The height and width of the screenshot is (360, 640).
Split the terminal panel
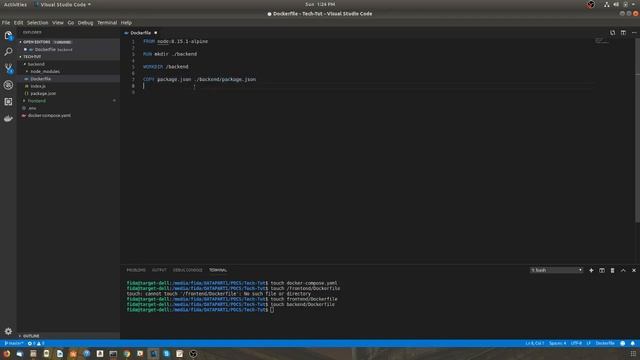point(602,270)
